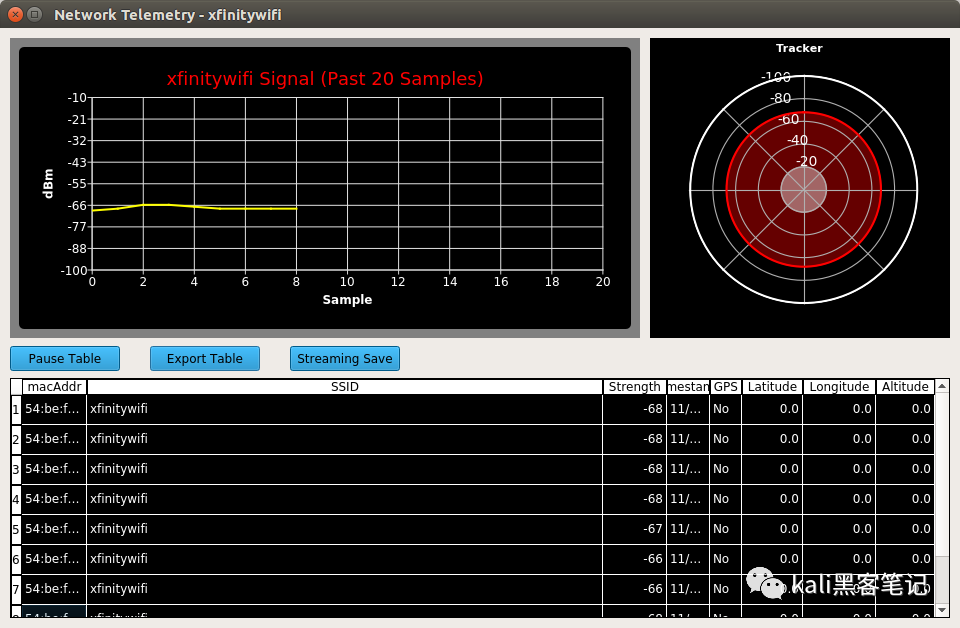Image resolution: width=960 pixels, height=628 pixels.
Task: Sort table by macAddr column header
Action: (x=54, y=387)
